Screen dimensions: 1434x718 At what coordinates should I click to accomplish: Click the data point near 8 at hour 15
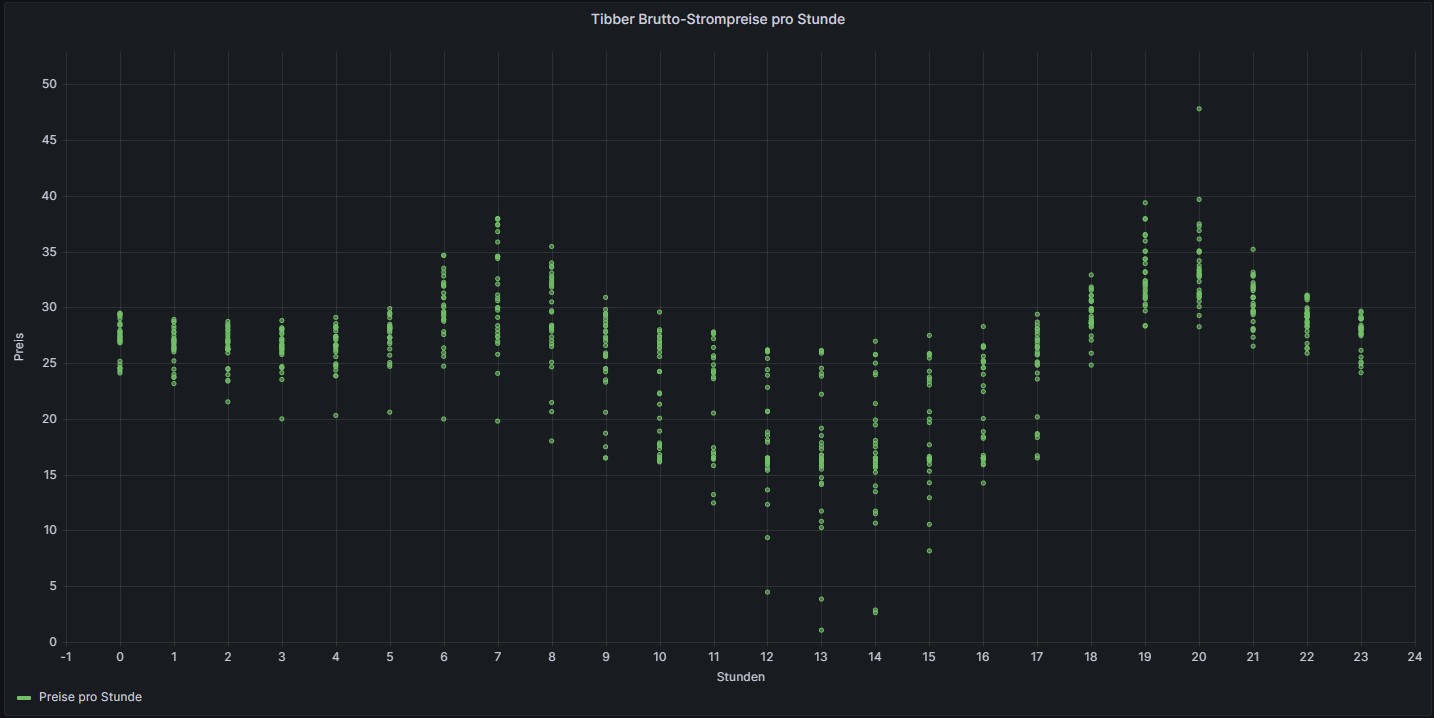click(929, 551)
